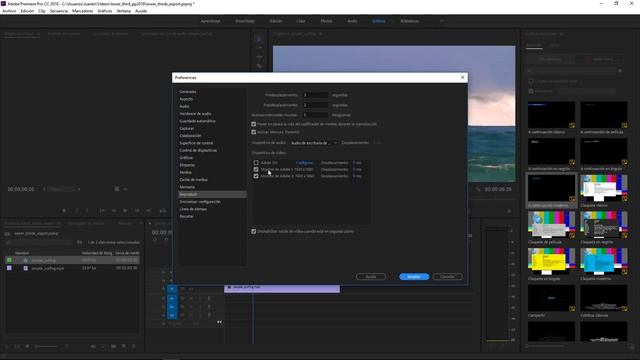
Task: Close the Preferencias dialog
Action: tap(462, 77)
